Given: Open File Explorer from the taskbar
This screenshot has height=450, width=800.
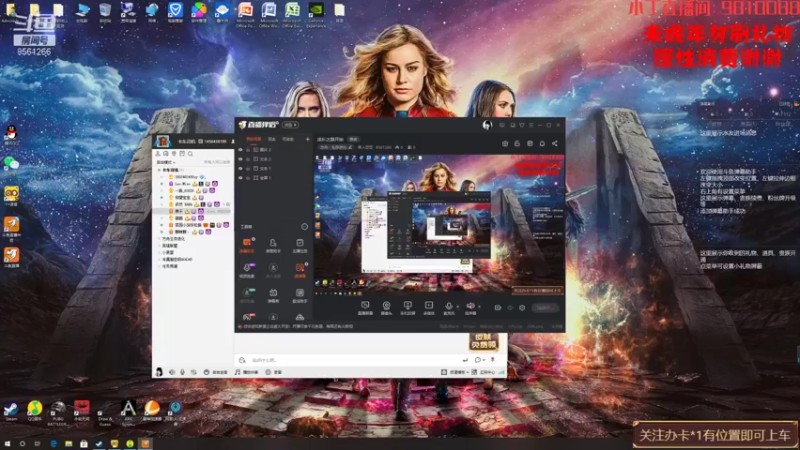Looking at the screenshot, I should (x=68, y=444).
